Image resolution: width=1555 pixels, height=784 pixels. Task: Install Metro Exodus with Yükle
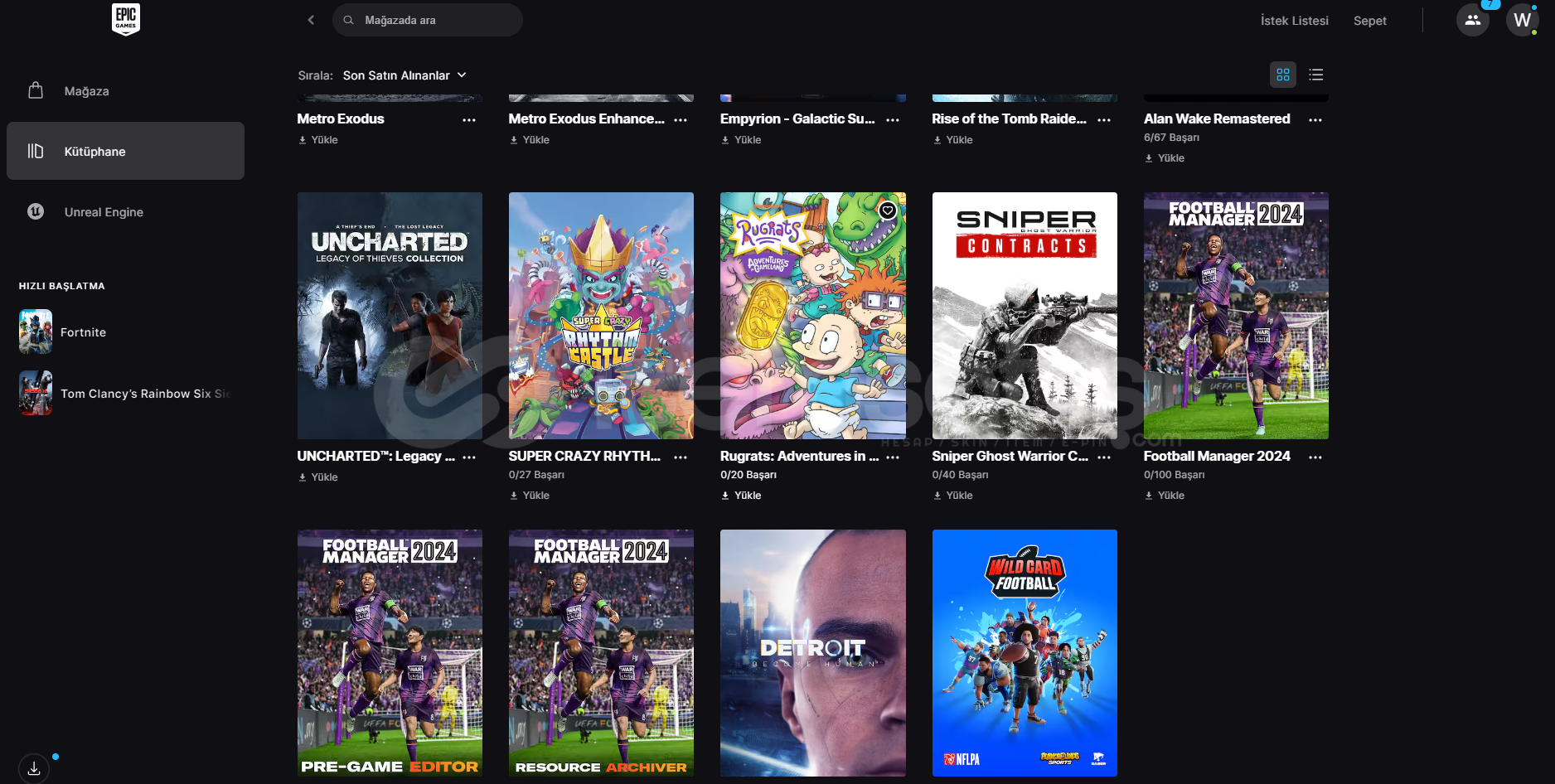[318, 140]
